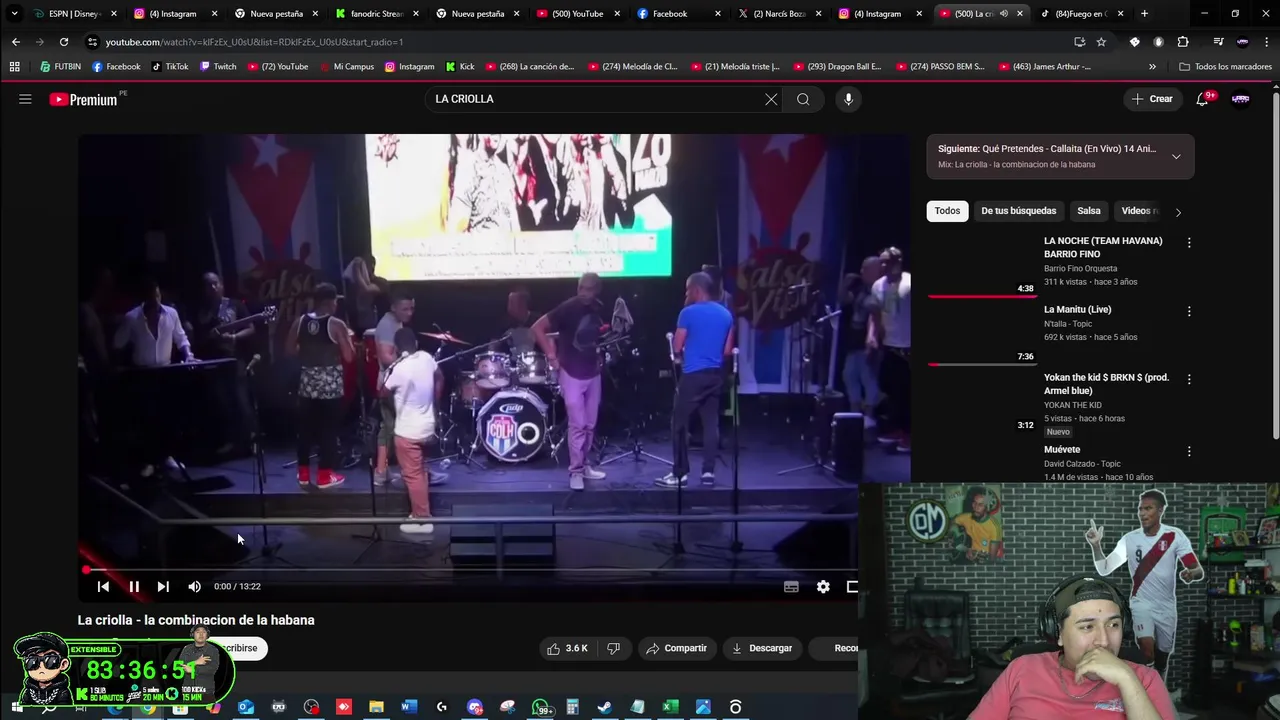The image size is (1280, 720).
Task: Switch to the Fuego en TikTok tab
Action: pos(1082,14)
